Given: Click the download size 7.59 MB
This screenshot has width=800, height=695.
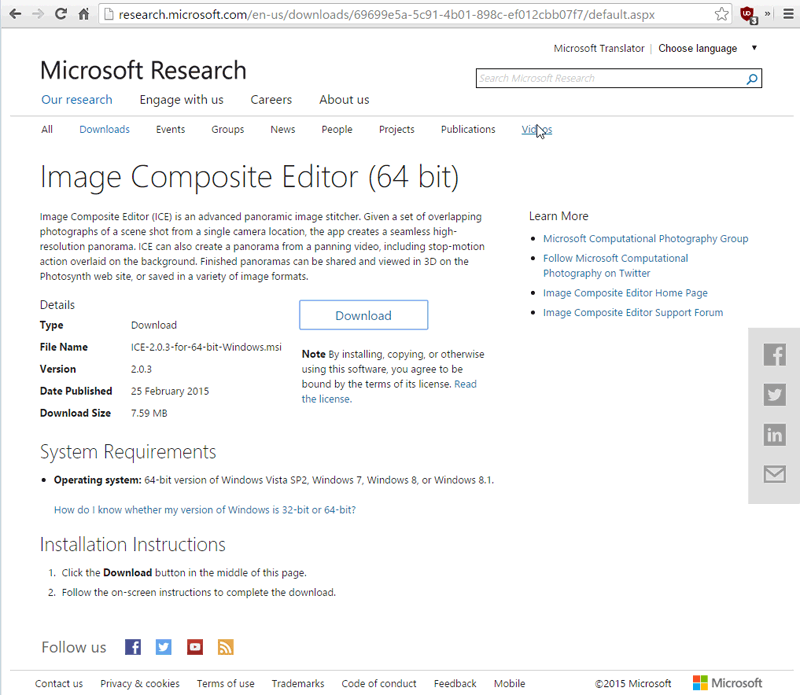Looking at the screenshot, I should (149, 413).
